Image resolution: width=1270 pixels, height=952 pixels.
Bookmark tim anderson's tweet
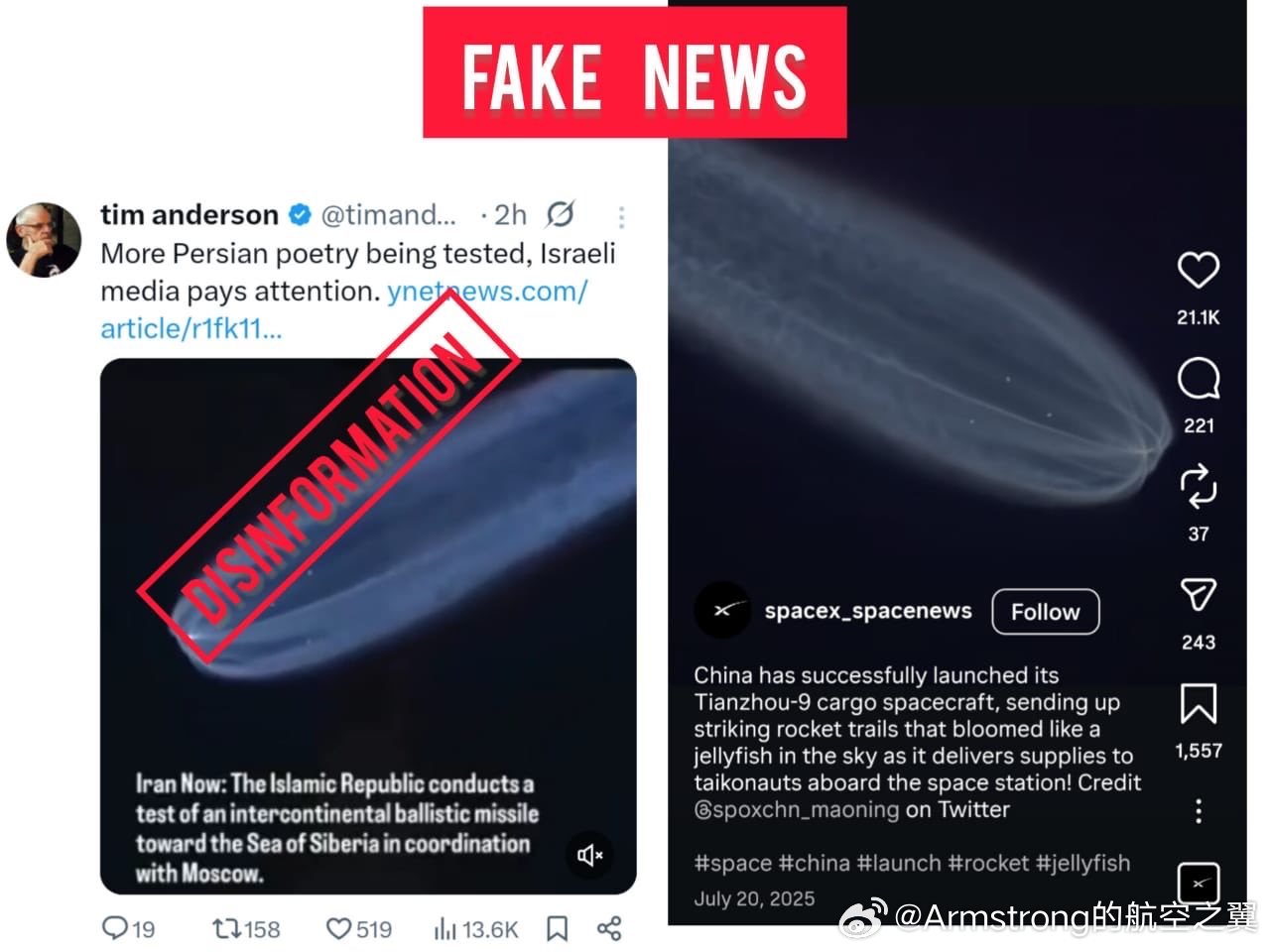558,929
